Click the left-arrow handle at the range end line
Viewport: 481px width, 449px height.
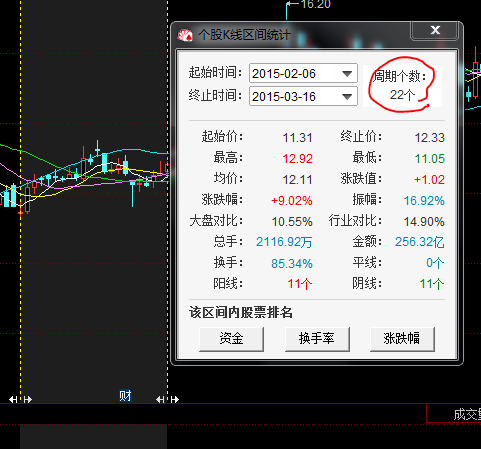[160, 399]
